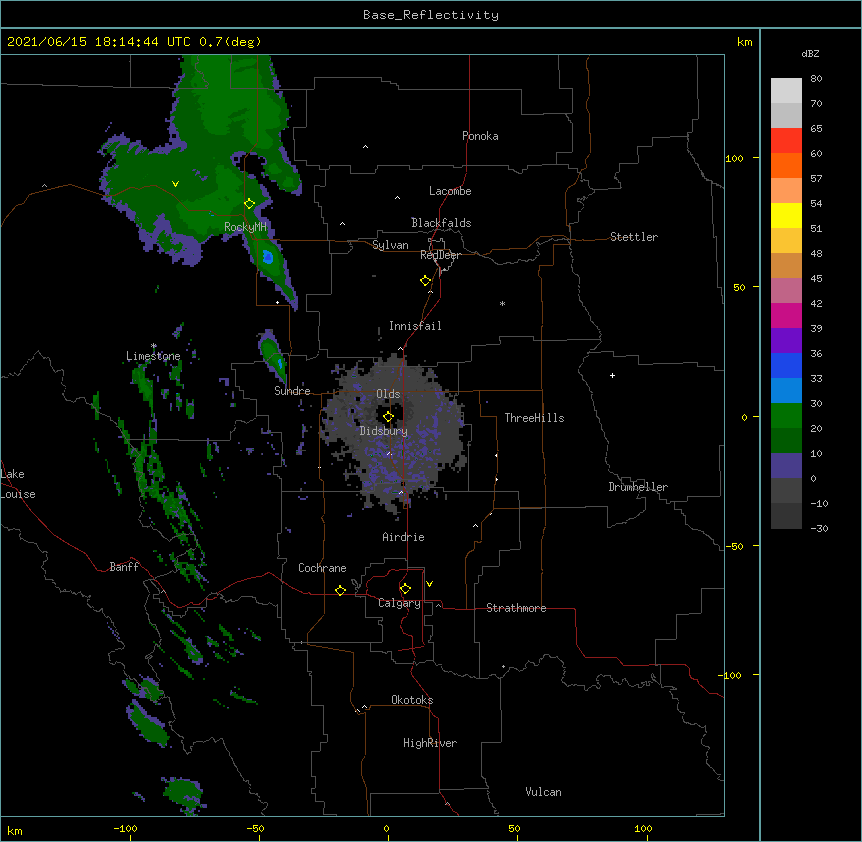862x842 pixels.
Task: Click the dBZ legend heading
Action: point(810,53)
